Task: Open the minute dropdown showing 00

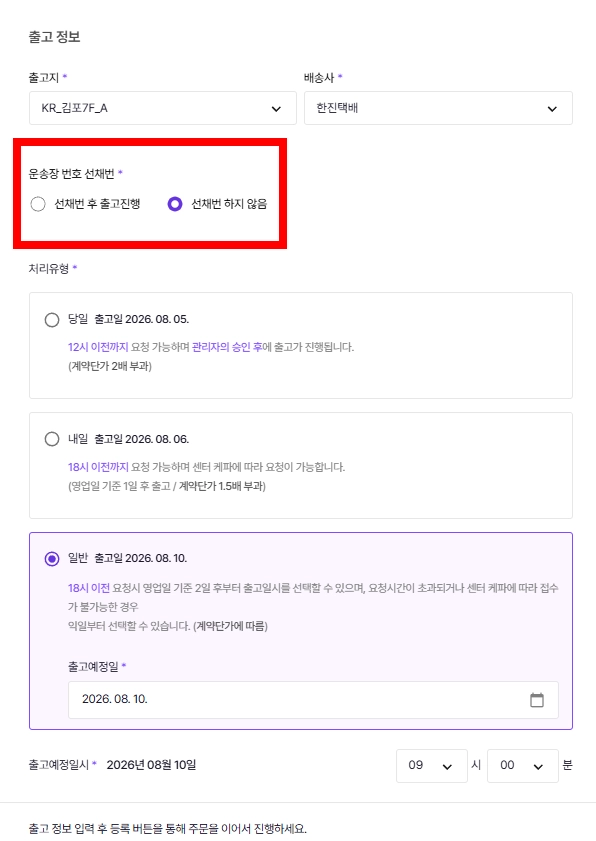Action: [x=523, y=766]
